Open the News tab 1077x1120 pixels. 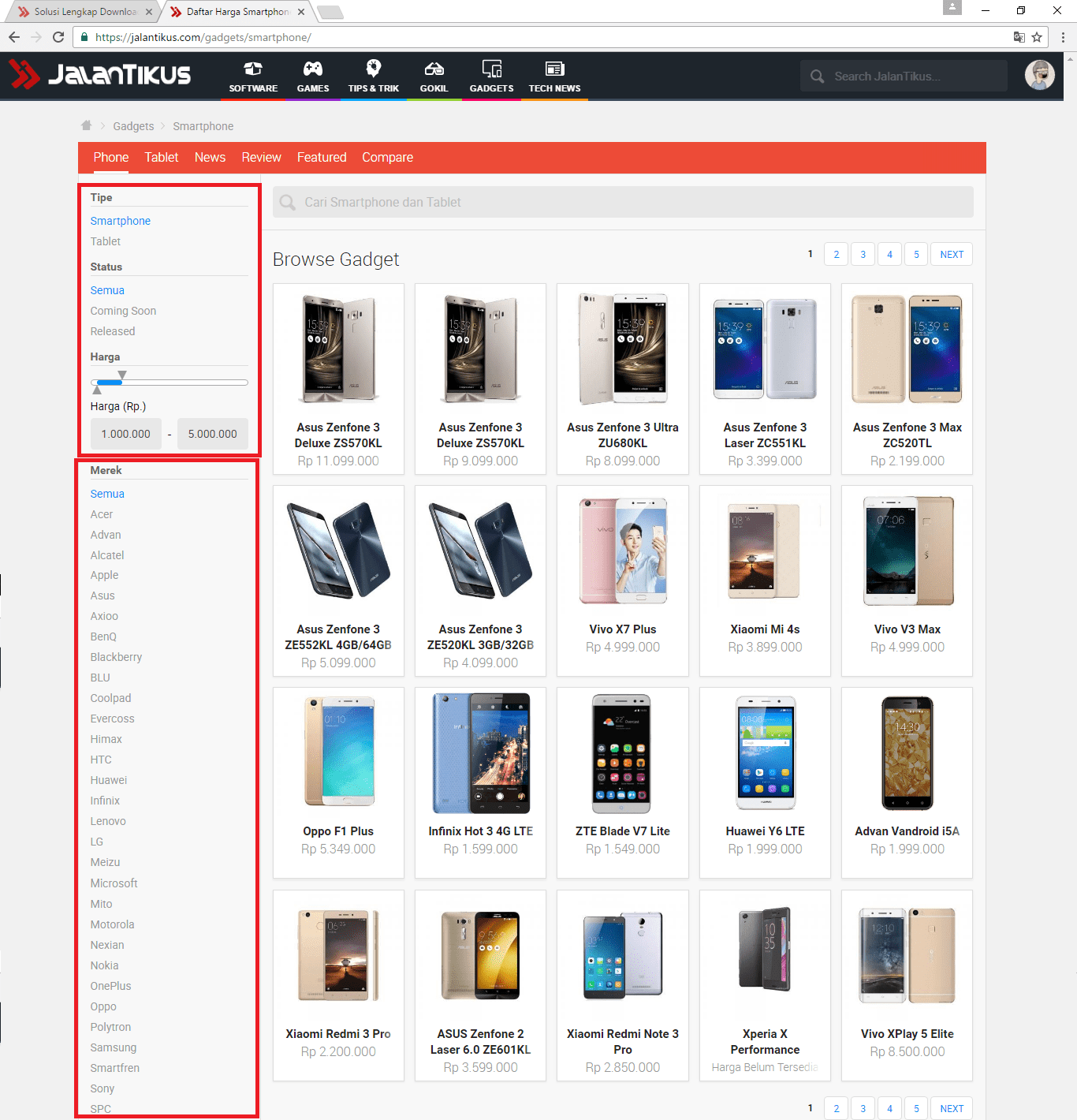(x=210, y=158)
